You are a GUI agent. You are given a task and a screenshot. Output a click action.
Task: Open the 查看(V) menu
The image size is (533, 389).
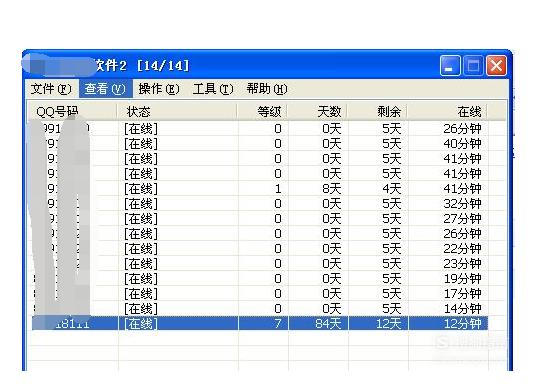click(105, 89)
